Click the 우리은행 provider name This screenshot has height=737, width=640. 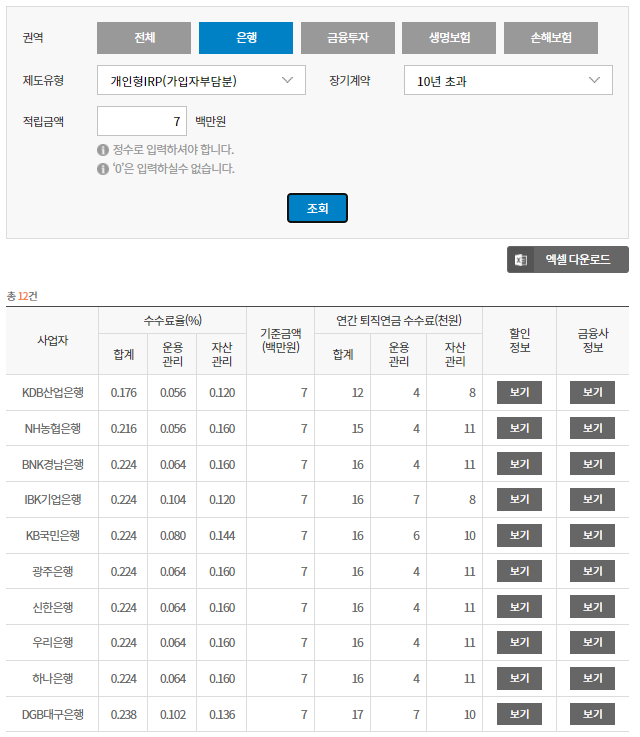[x=53, y=643]
